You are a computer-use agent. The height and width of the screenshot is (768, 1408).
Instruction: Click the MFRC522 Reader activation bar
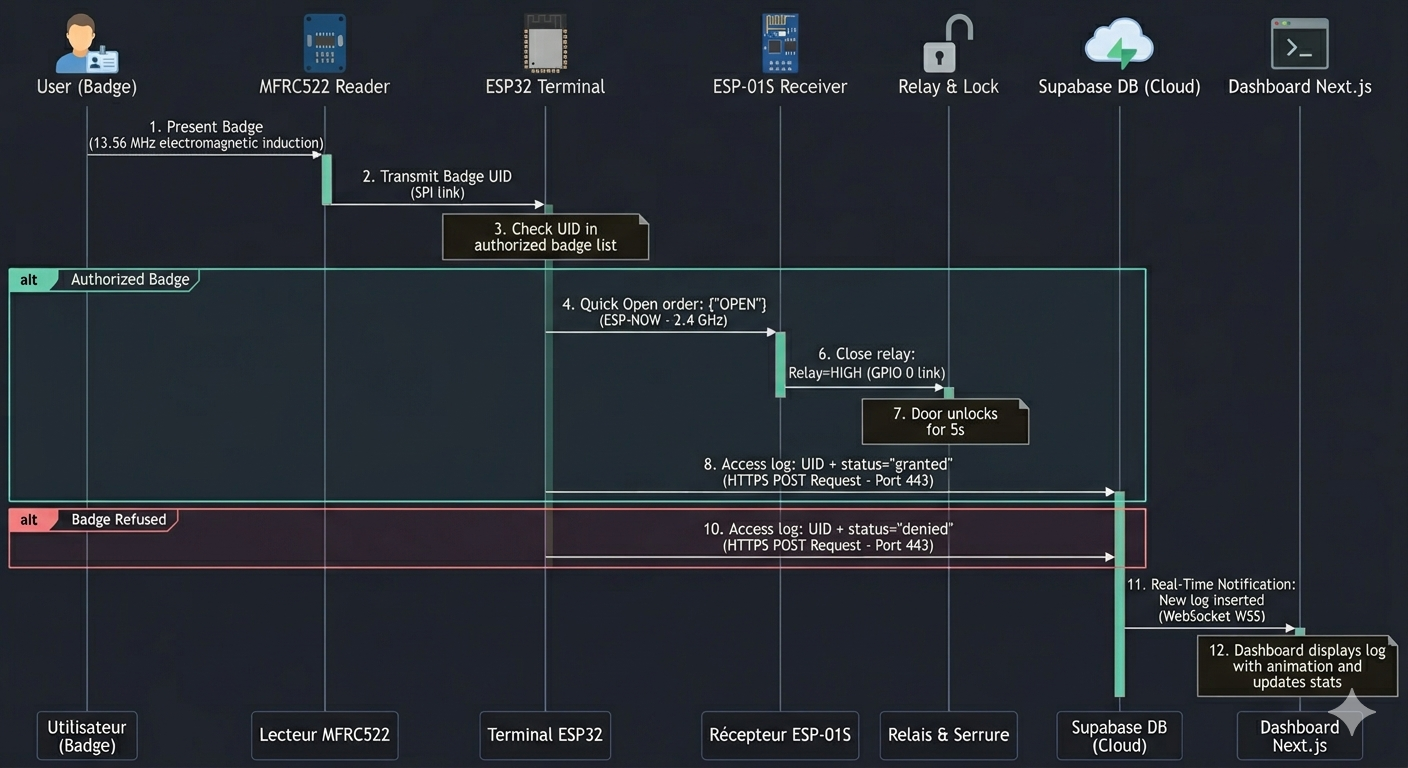pos(326,180)
